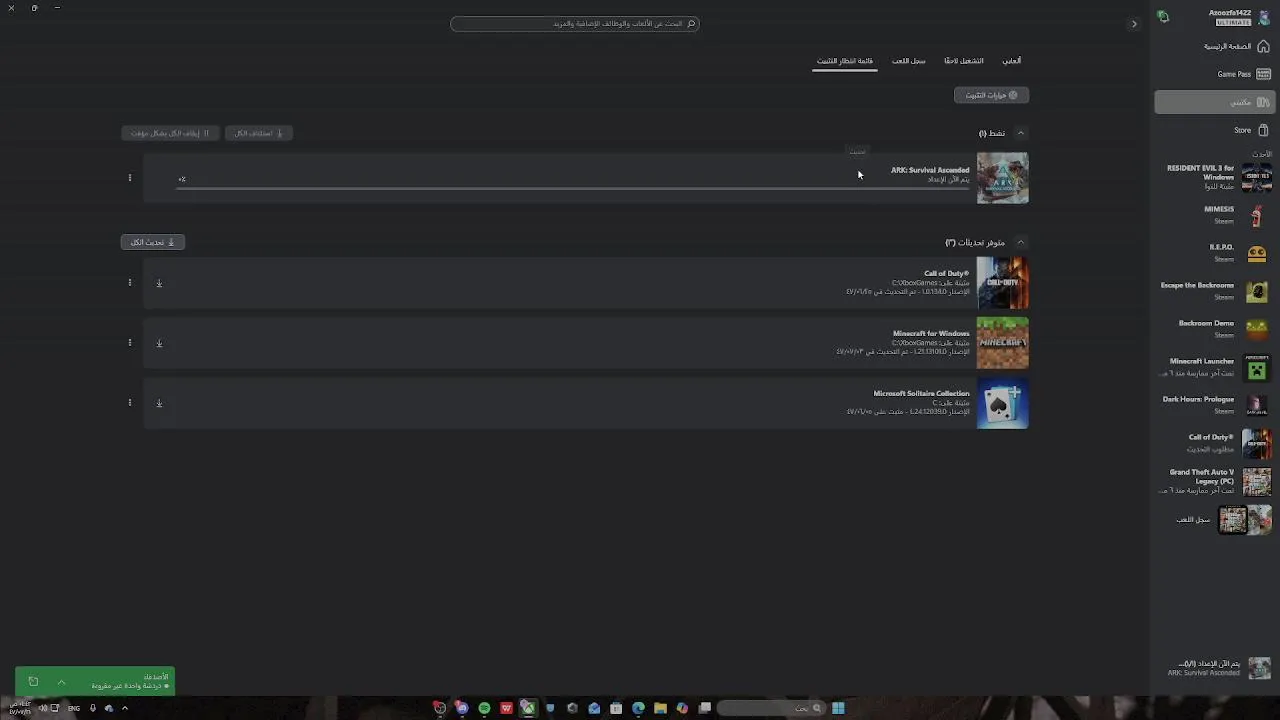Open R.E.P.O. from the recent list

(1215, 253)
